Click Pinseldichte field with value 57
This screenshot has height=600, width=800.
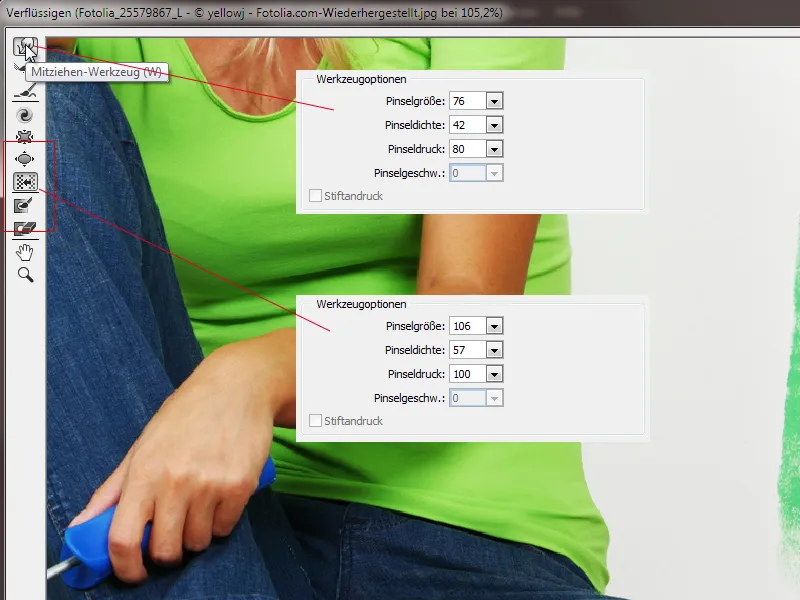click(x=468, y=350)
